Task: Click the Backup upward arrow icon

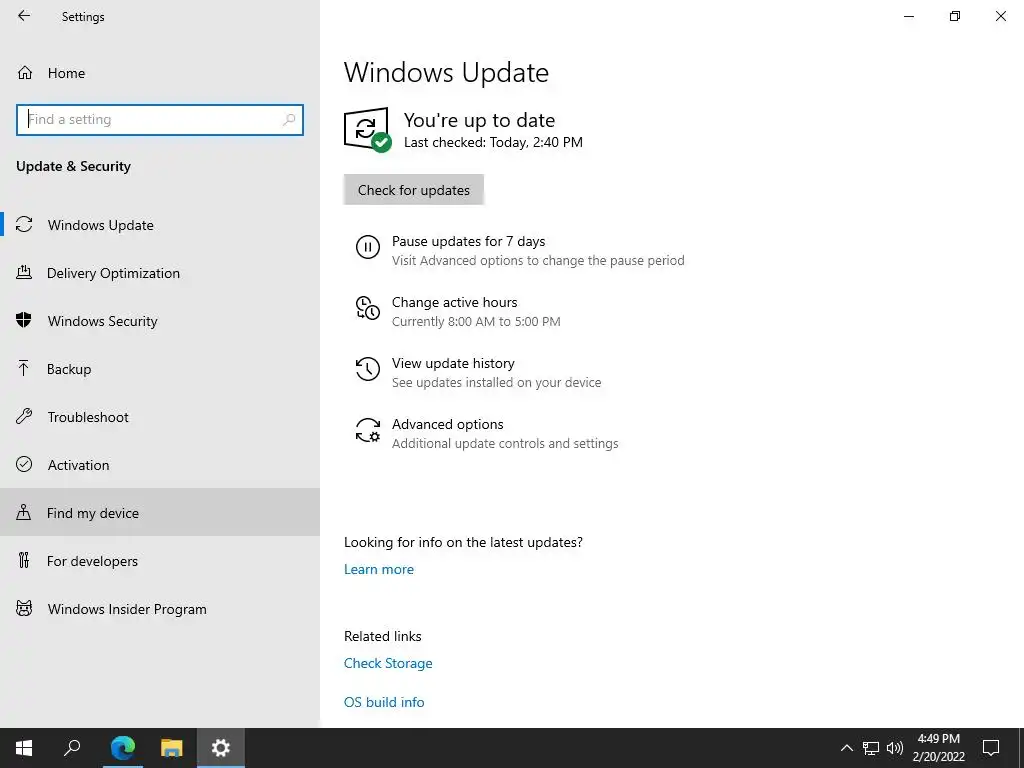Action: pos(24,368)
